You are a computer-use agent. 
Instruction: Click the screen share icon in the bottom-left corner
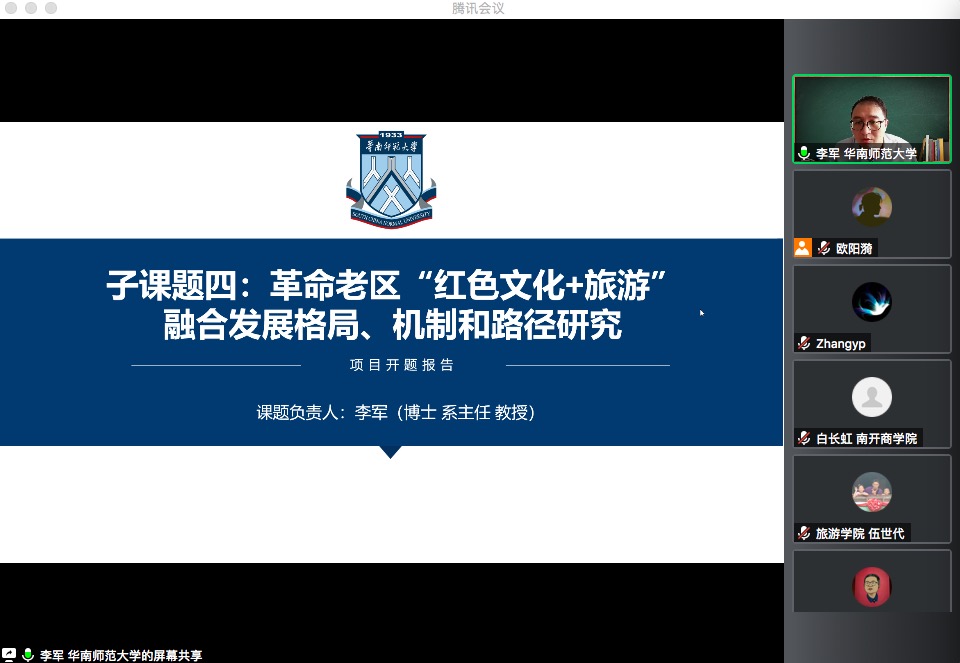click(9, 654)
